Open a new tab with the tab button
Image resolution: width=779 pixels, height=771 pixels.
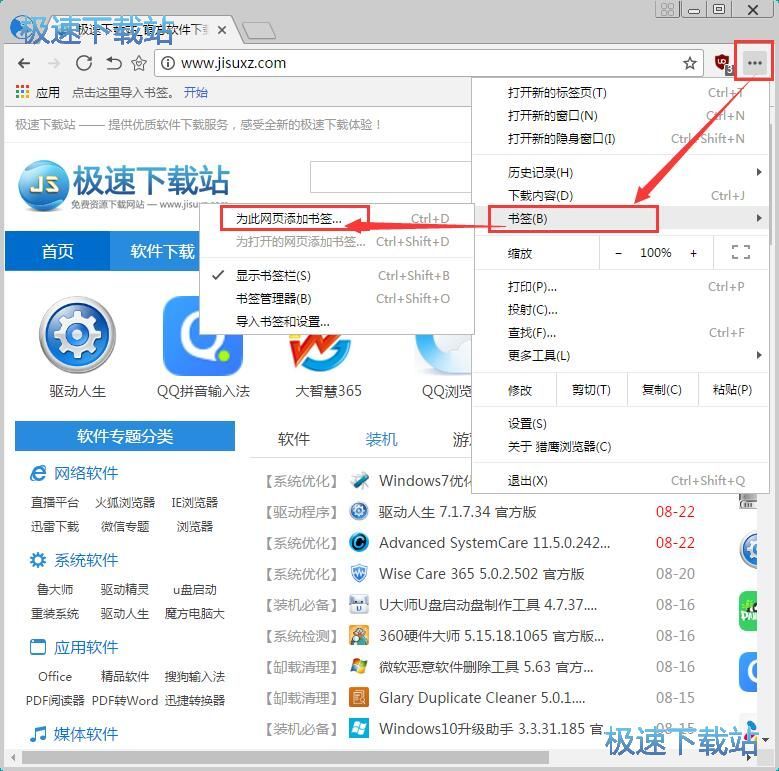[258, 31]
